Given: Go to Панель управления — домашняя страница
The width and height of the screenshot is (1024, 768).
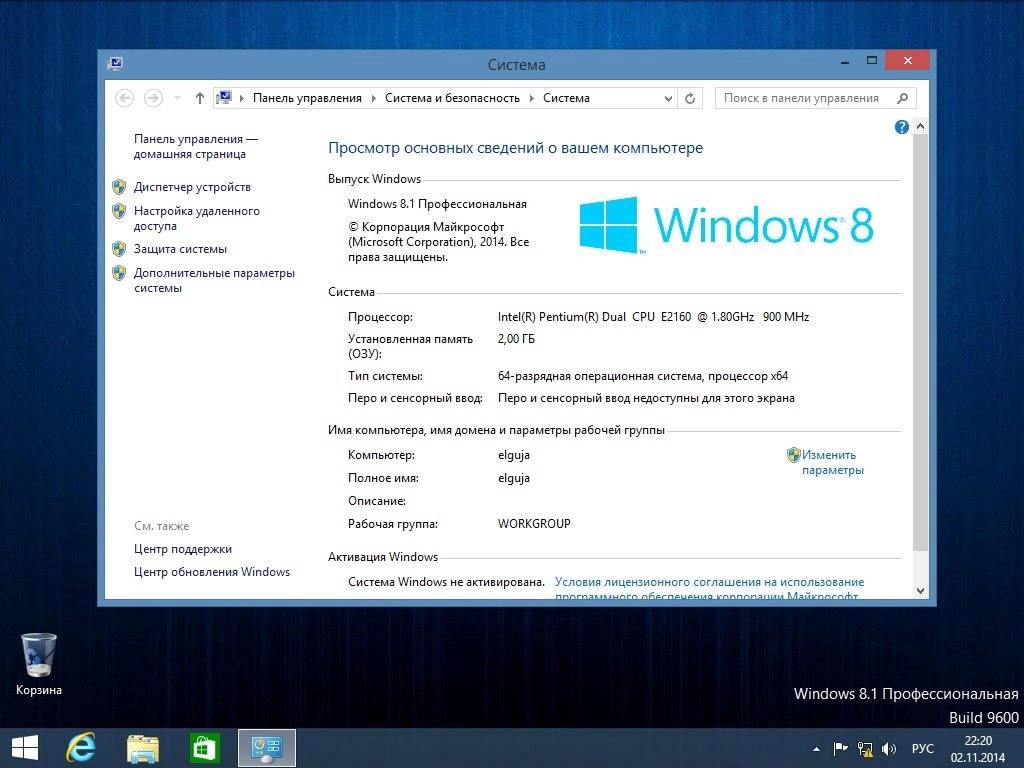Looking at the screenshot, I should [x=195, y=146].
